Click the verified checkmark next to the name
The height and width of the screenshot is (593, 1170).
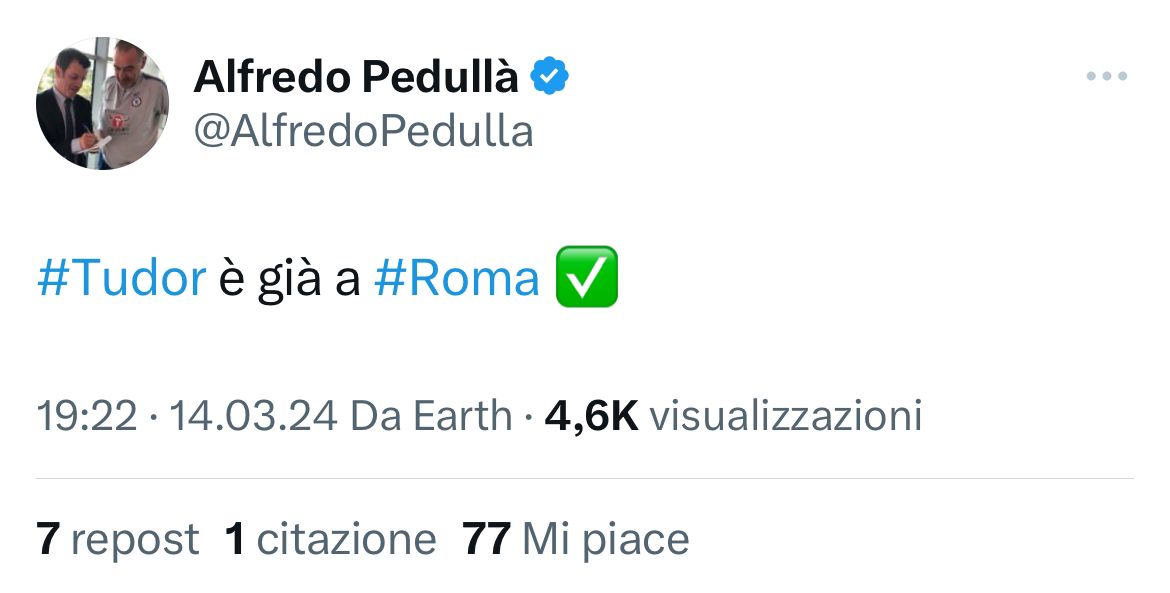tap(551, 73)
